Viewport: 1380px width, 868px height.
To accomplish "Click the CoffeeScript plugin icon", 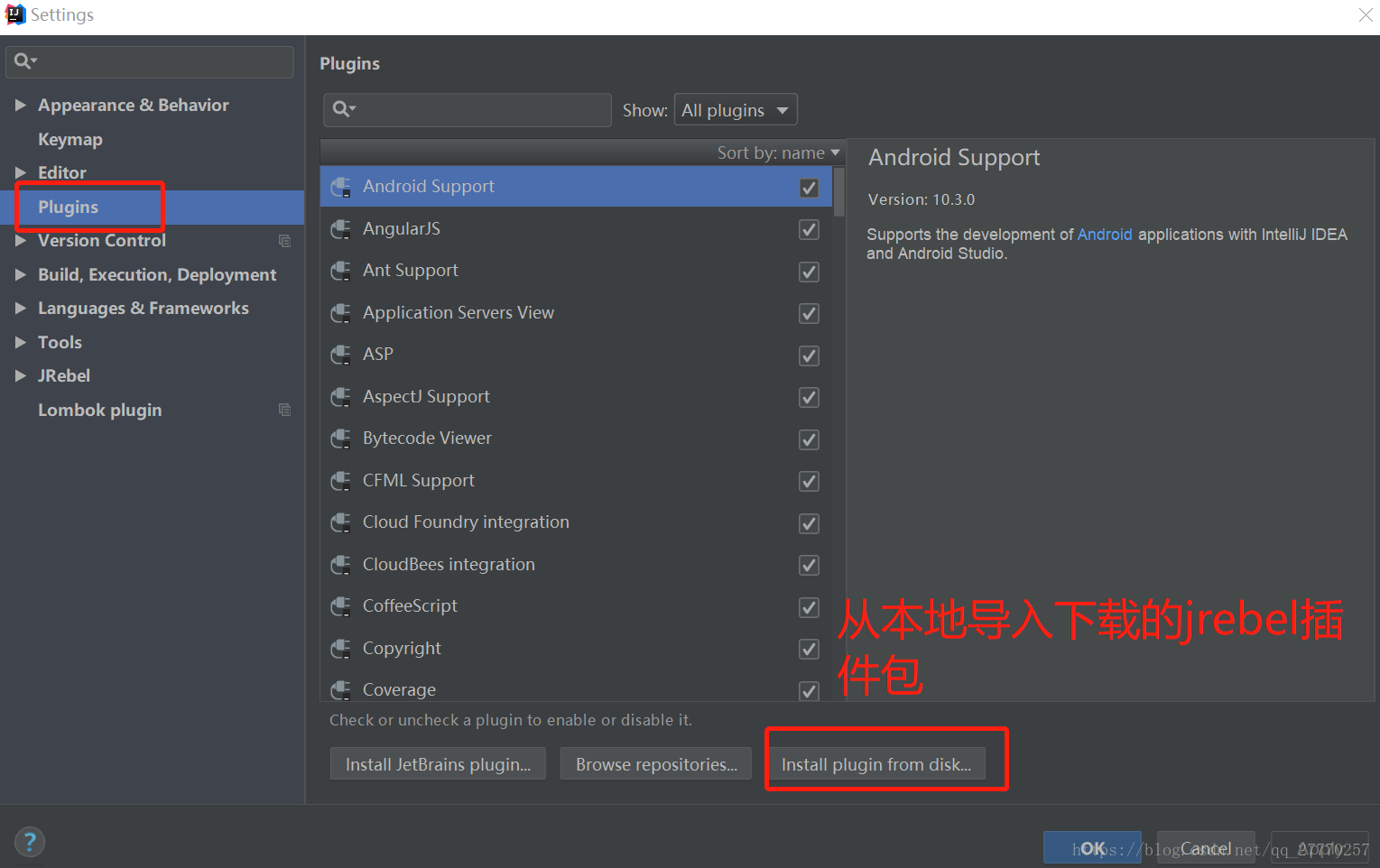I will (x=340, y=606).
